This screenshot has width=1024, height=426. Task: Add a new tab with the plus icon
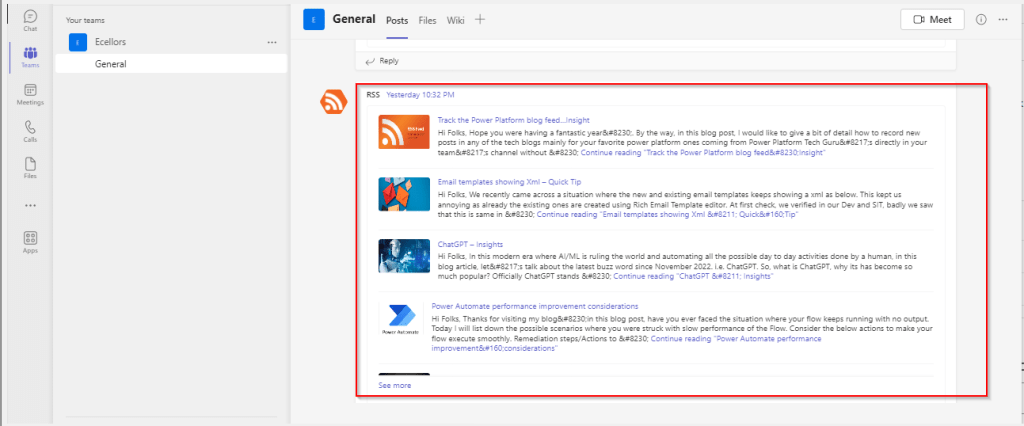point(480,19)
